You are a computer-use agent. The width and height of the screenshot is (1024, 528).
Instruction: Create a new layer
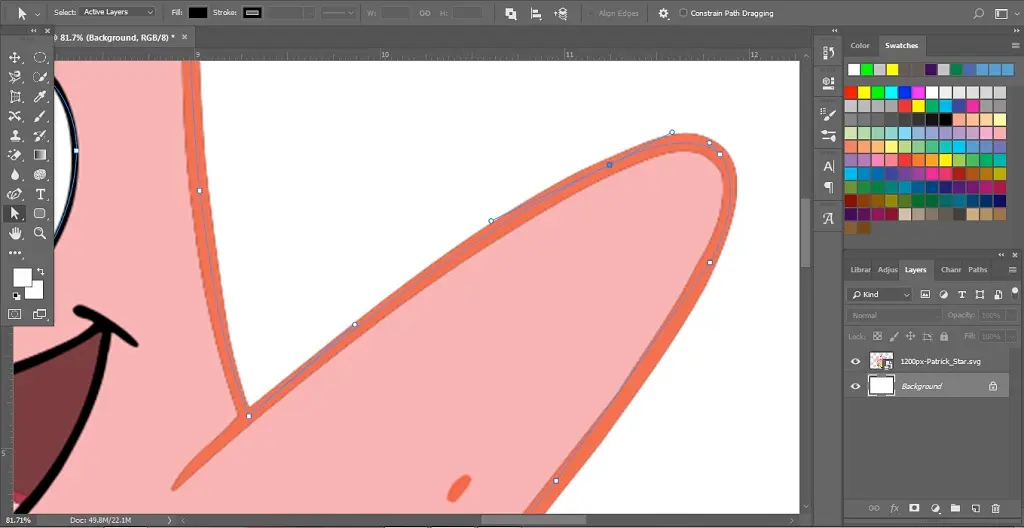[x=975, y=508]
